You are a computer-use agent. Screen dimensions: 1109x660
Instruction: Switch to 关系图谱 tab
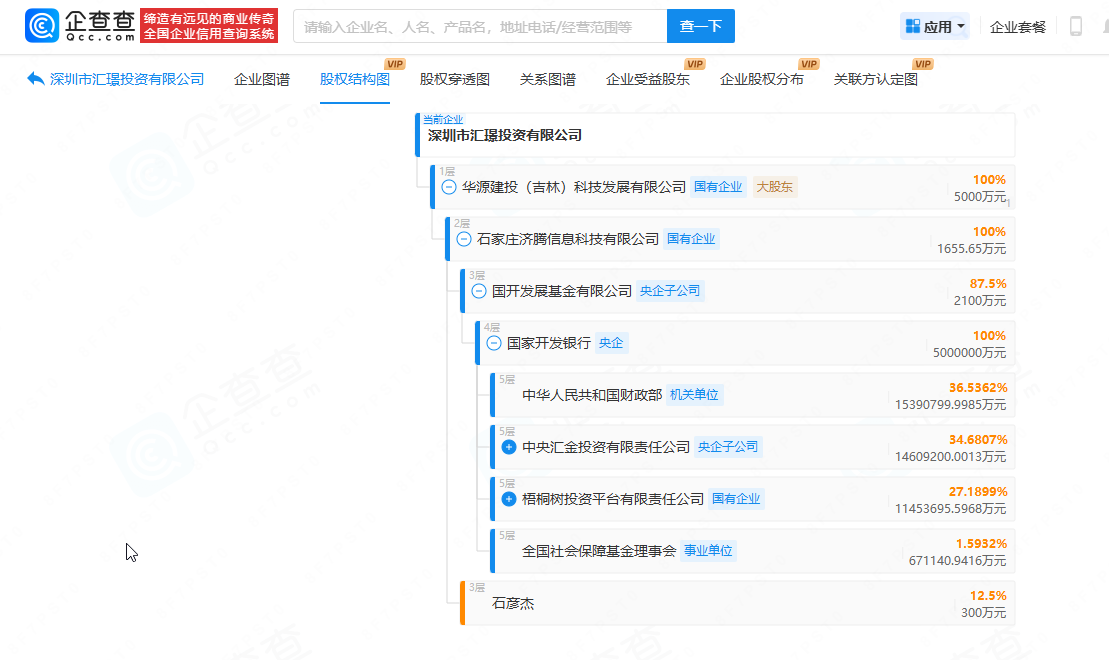547,79
